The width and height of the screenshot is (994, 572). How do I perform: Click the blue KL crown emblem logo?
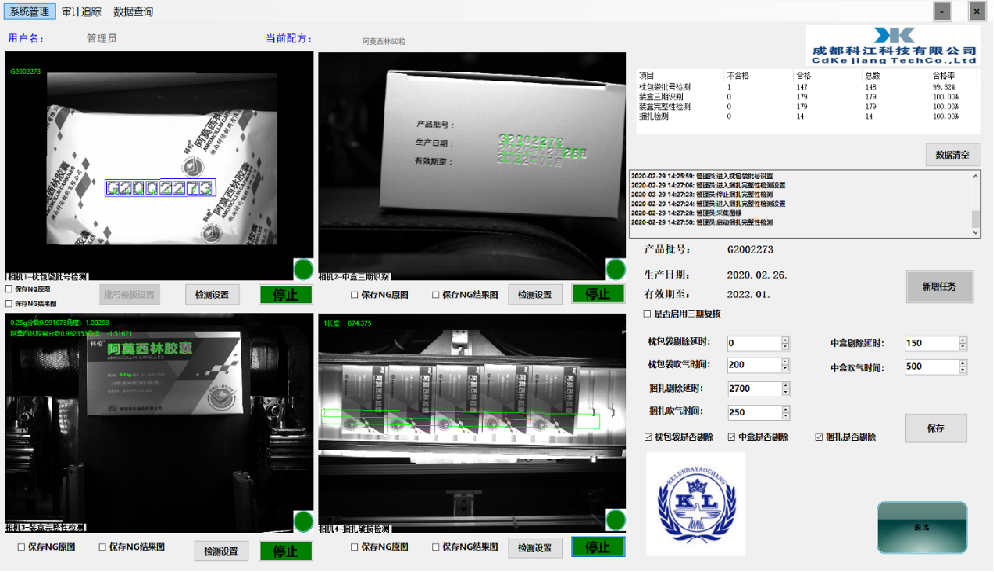coord(696,504)
